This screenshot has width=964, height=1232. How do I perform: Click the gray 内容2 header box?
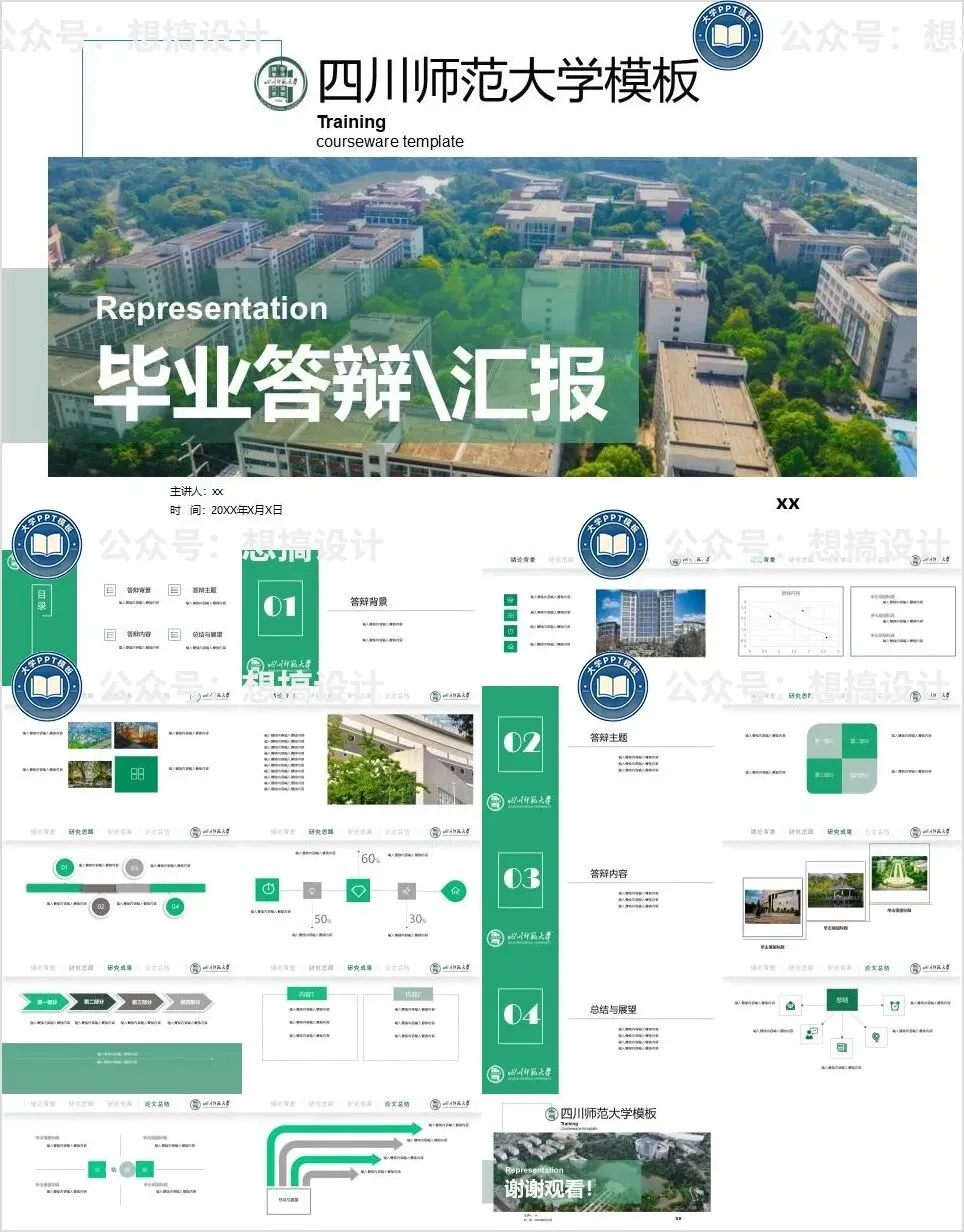(413, 994)
